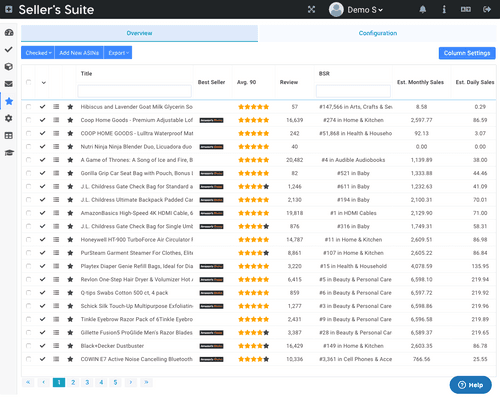
Task: Click the Tinkle Eyebrow Razor title text
Action: tap(137, 319)
